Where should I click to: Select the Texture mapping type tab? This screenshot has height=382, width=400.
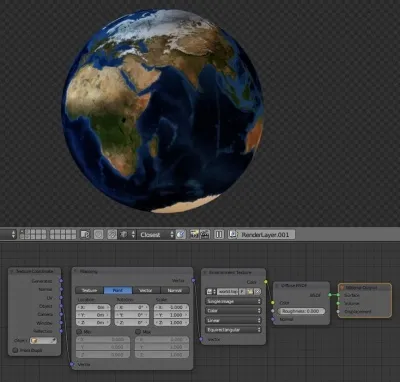coord(89,290)
